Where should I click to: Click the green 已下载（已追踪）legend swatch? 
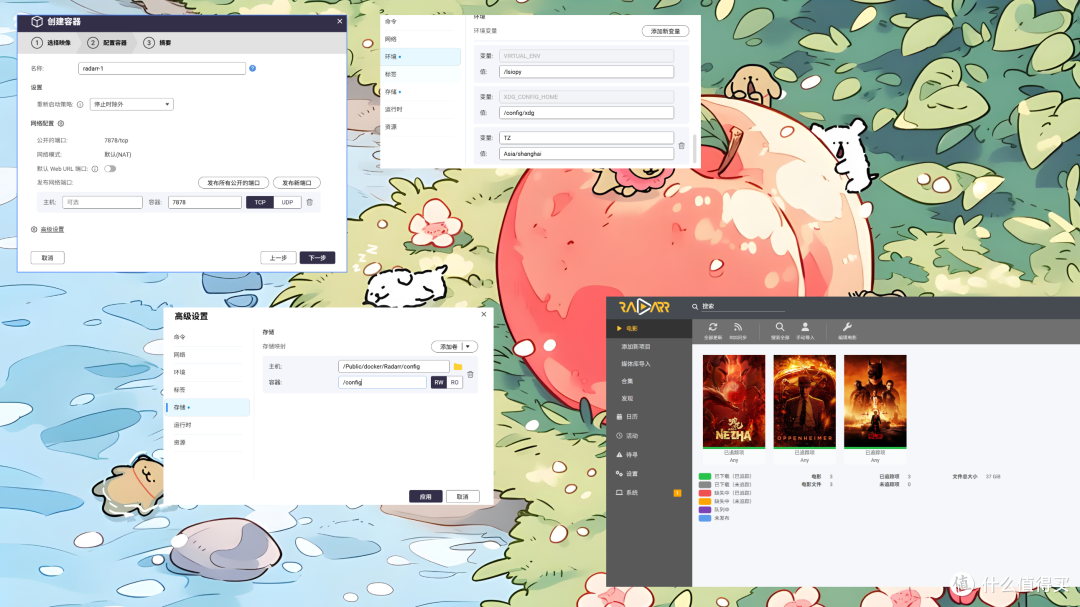pyautogui.click(x=705, y=476)
